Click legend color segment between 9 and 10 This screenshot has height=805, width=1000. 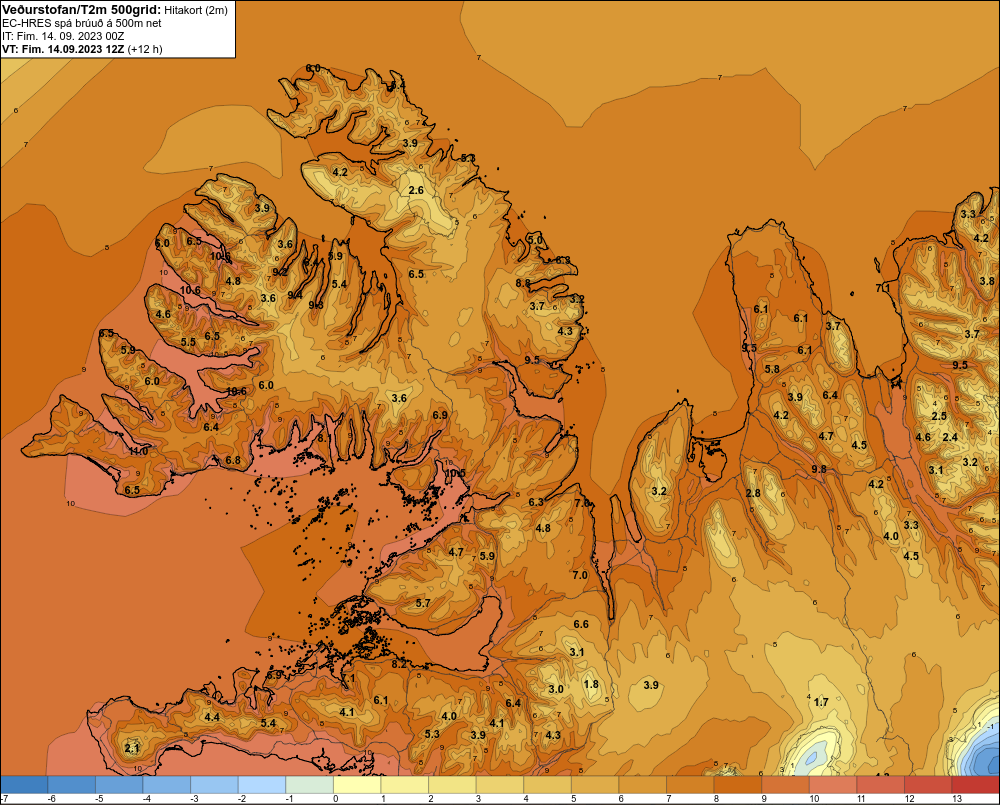coord(785,785)
